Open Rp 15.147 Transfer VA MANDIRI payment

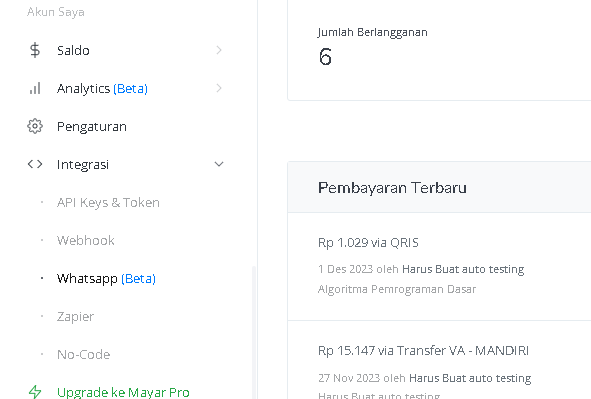pos(423,351)
